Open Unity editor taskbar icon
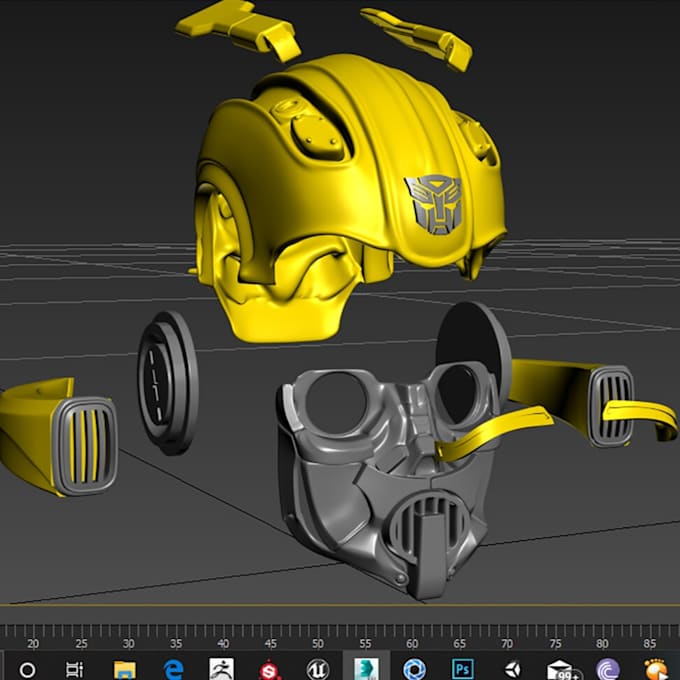680x680 pixels. 513,670
